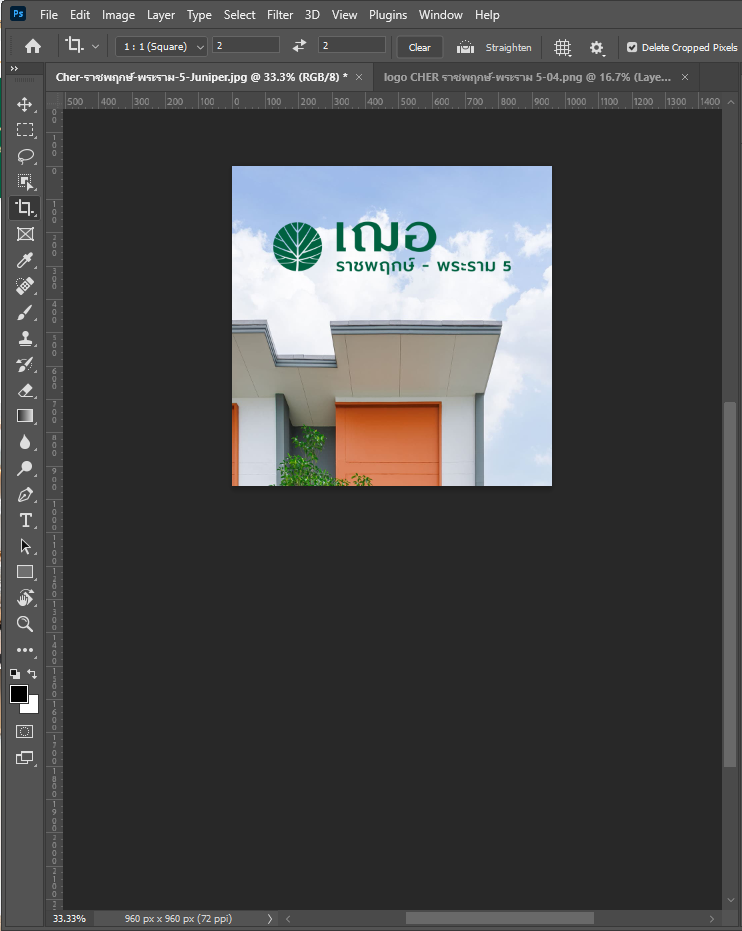Open the Image menu

(x=118, y=15)
